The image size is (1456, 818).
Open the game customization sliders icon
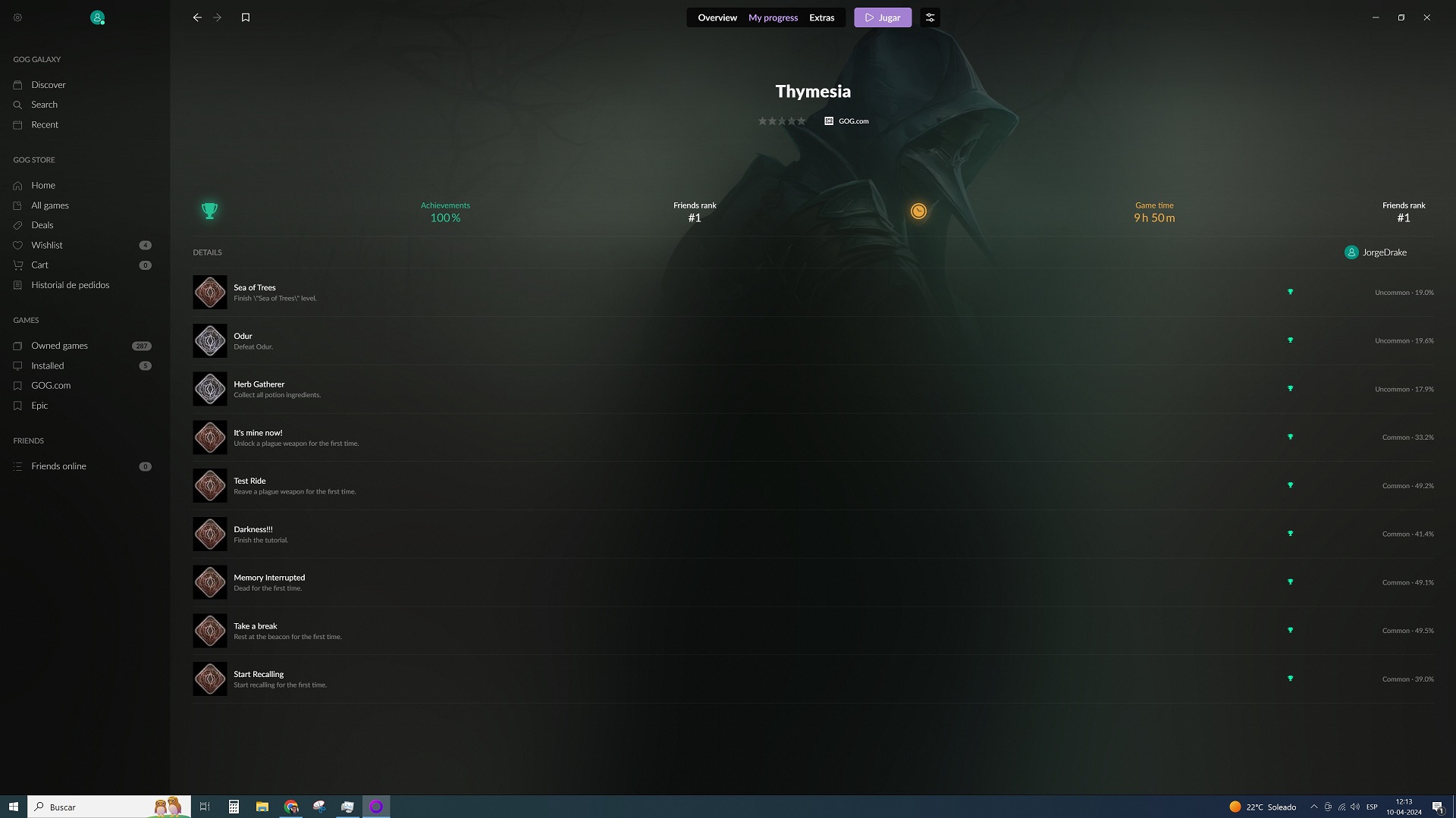pos(930,17)
